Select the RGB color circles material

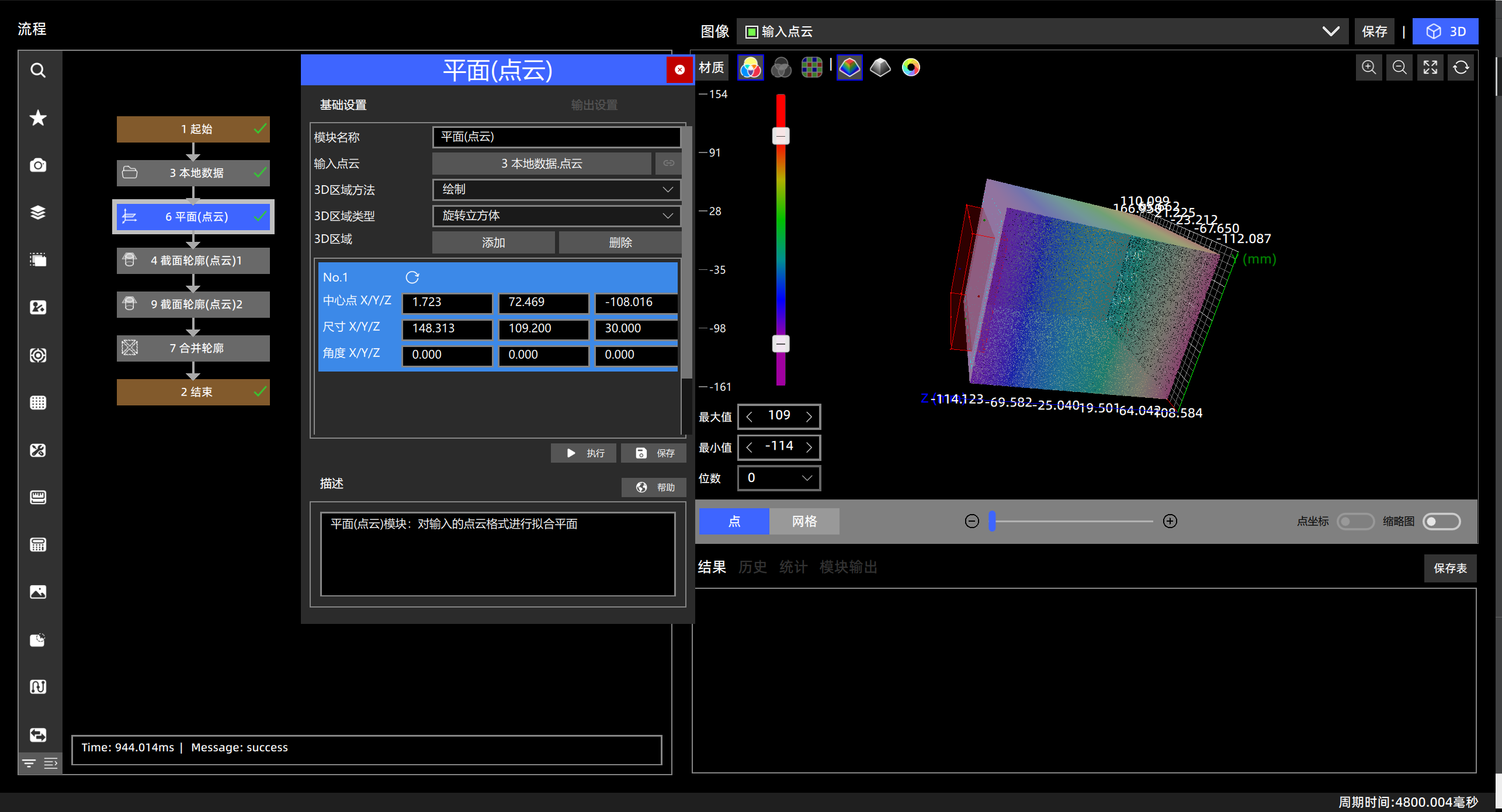(750, 68)
